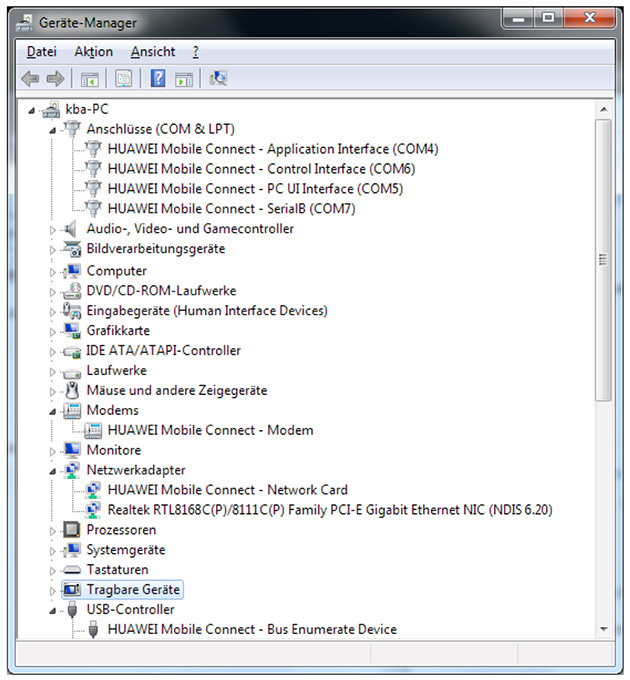Click the DVD/CD-ROM-Laufwerke disc icon
This screenshot has width=630, height=680.
[x=72, y=291]
